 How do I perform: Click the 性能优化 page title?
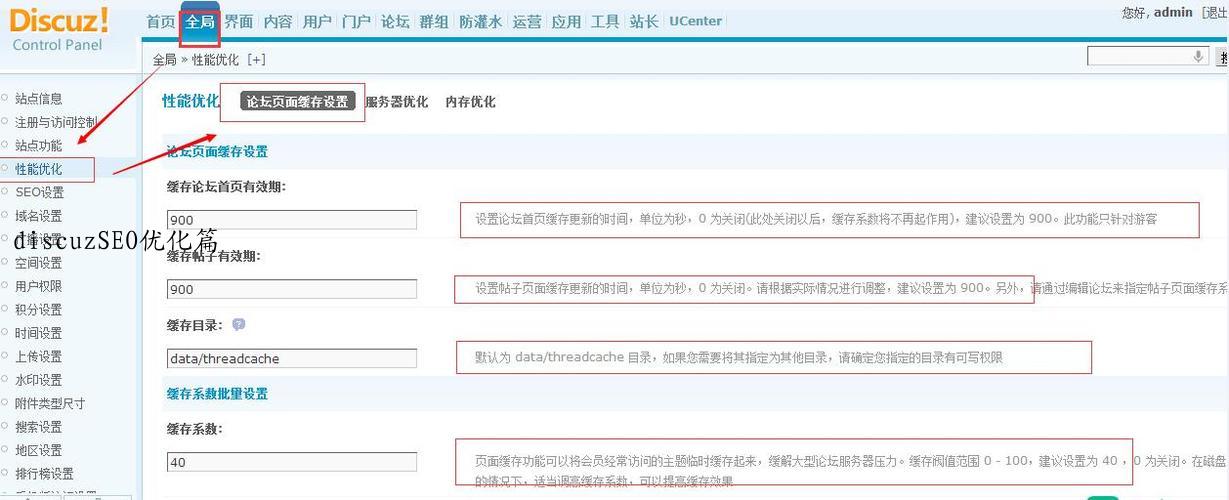[190, 101]
